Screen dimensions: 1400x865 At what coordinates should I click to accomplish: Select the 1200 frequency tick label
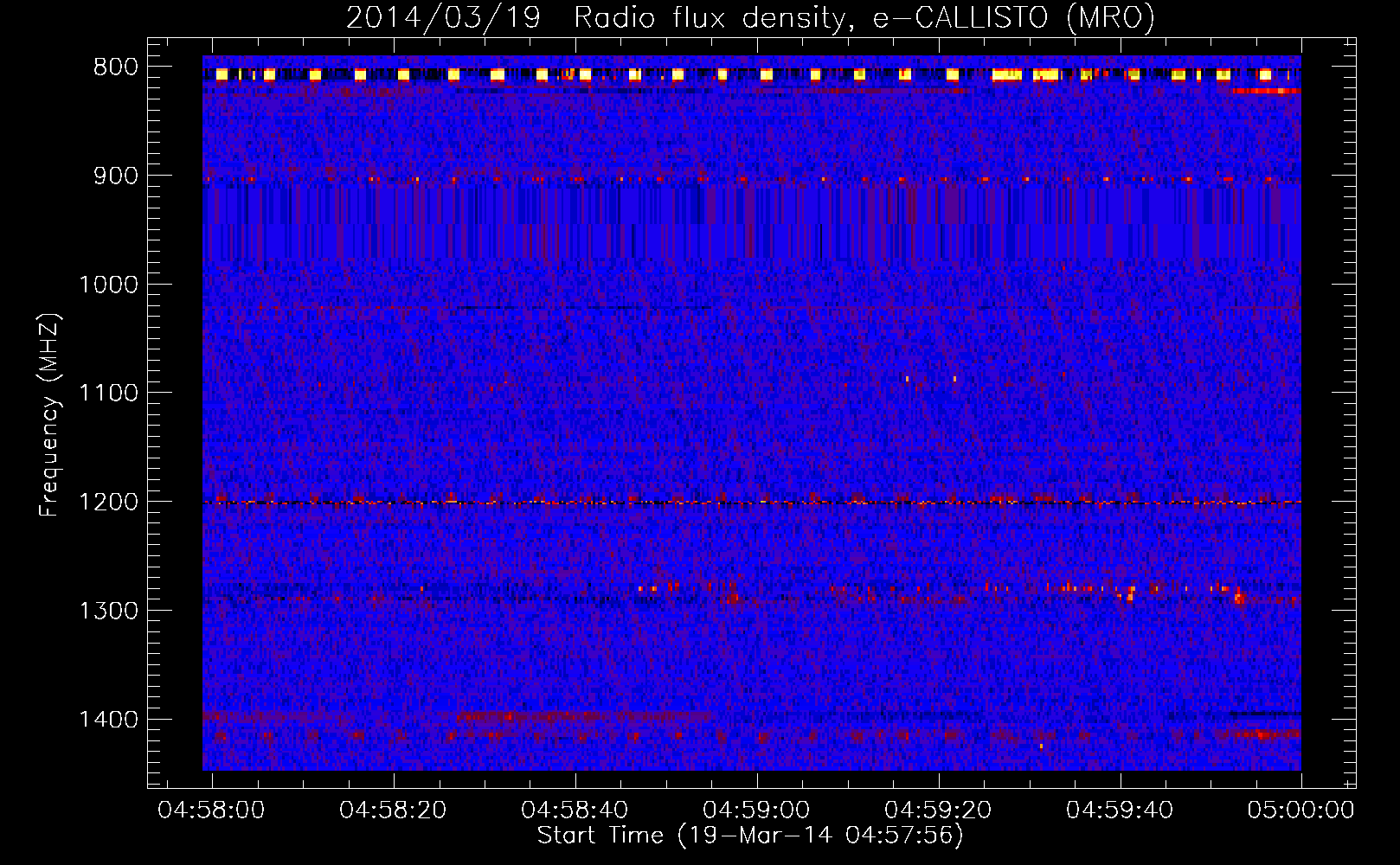pyautogui.click(x=108, y=502)
